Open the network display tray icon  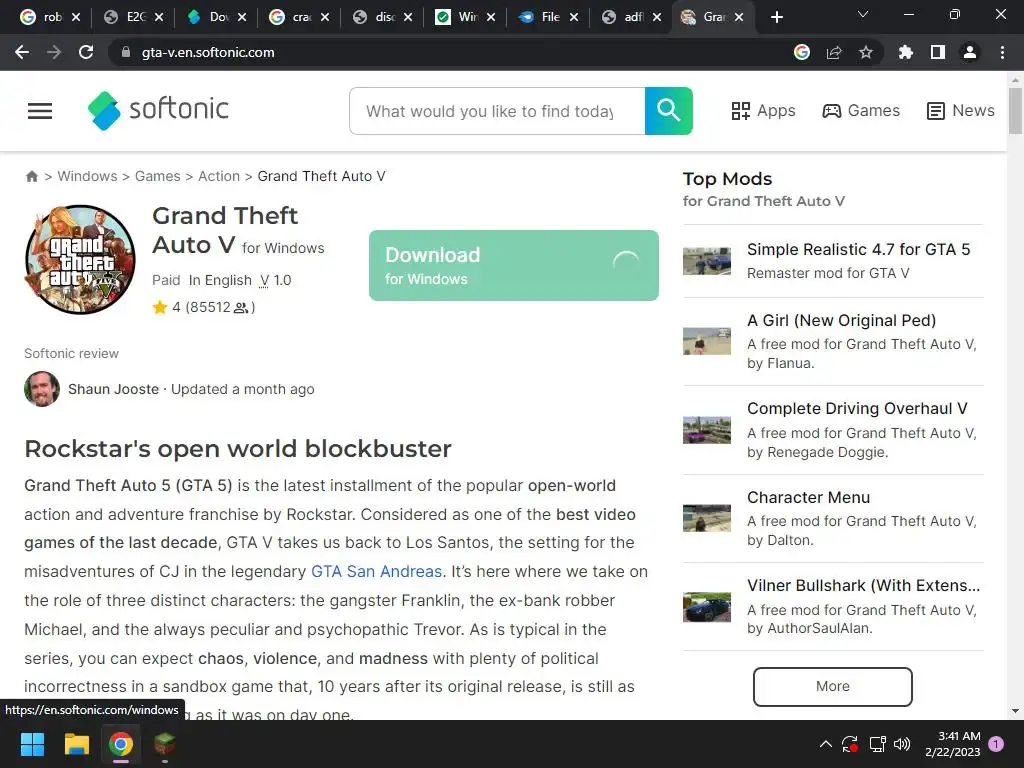[877, 744]
